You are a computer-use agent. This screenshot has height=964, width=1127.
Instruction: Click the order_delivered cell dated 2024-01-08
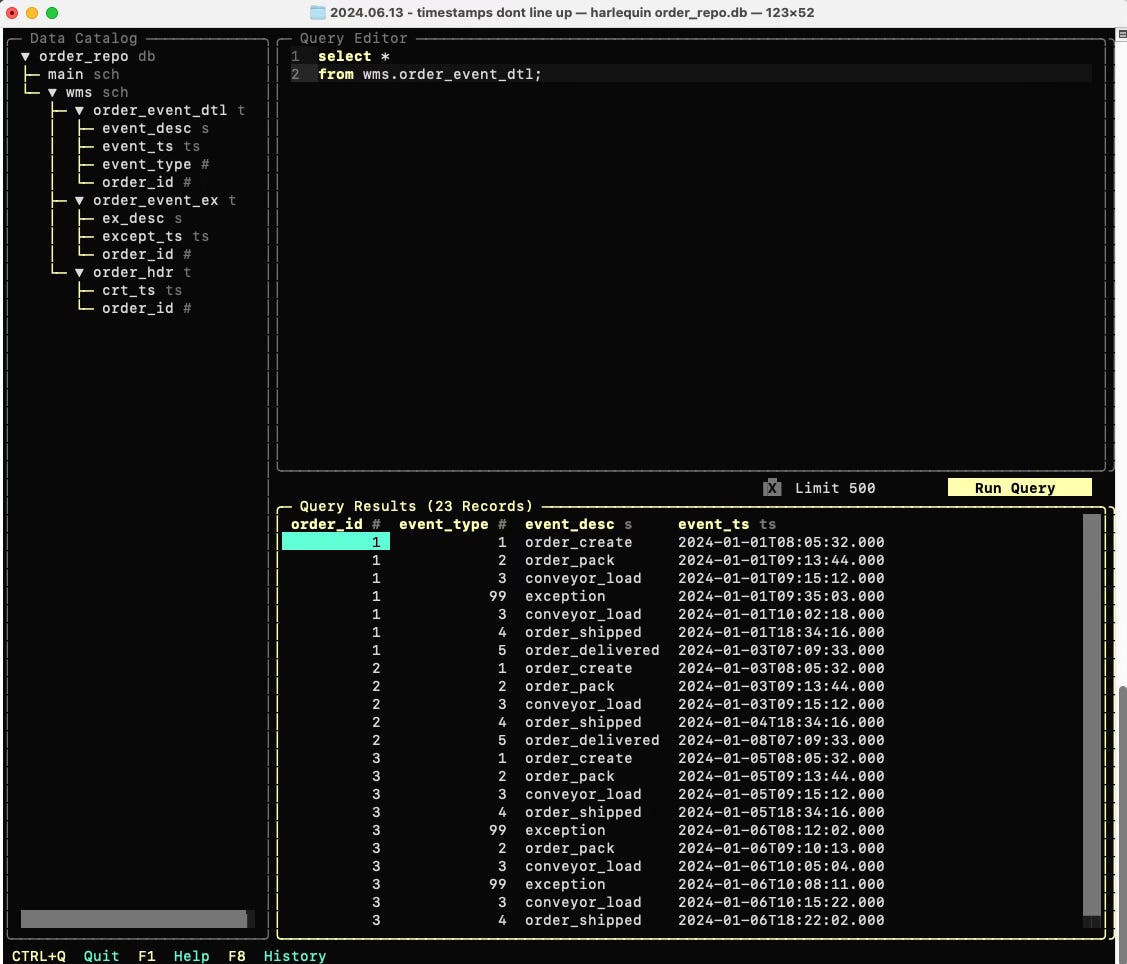pos(592,740)
